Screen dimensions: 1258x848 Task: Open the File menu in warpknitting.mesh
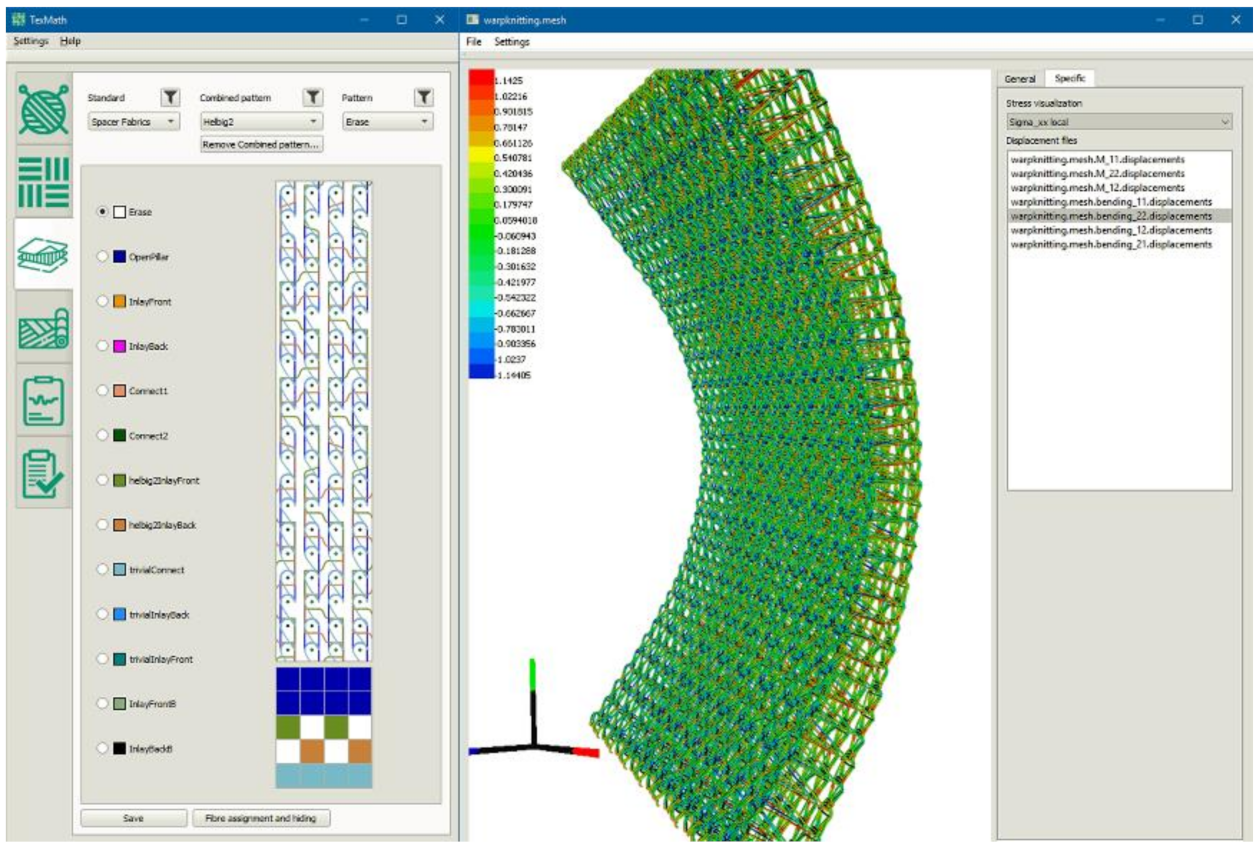[474, 42]
